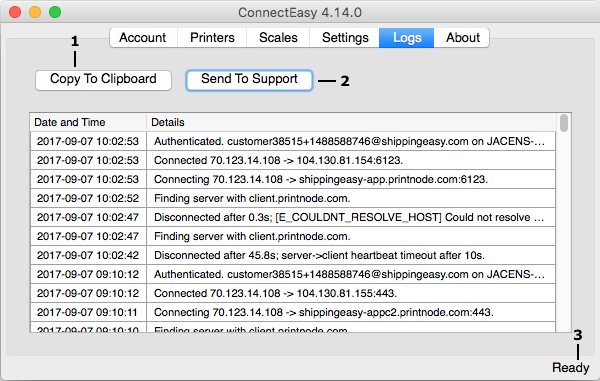This screenshot has width=600, height=381.
Task: Click the log table scrollbar thumb
Action: pyautogui.click(x=564, y=123)
